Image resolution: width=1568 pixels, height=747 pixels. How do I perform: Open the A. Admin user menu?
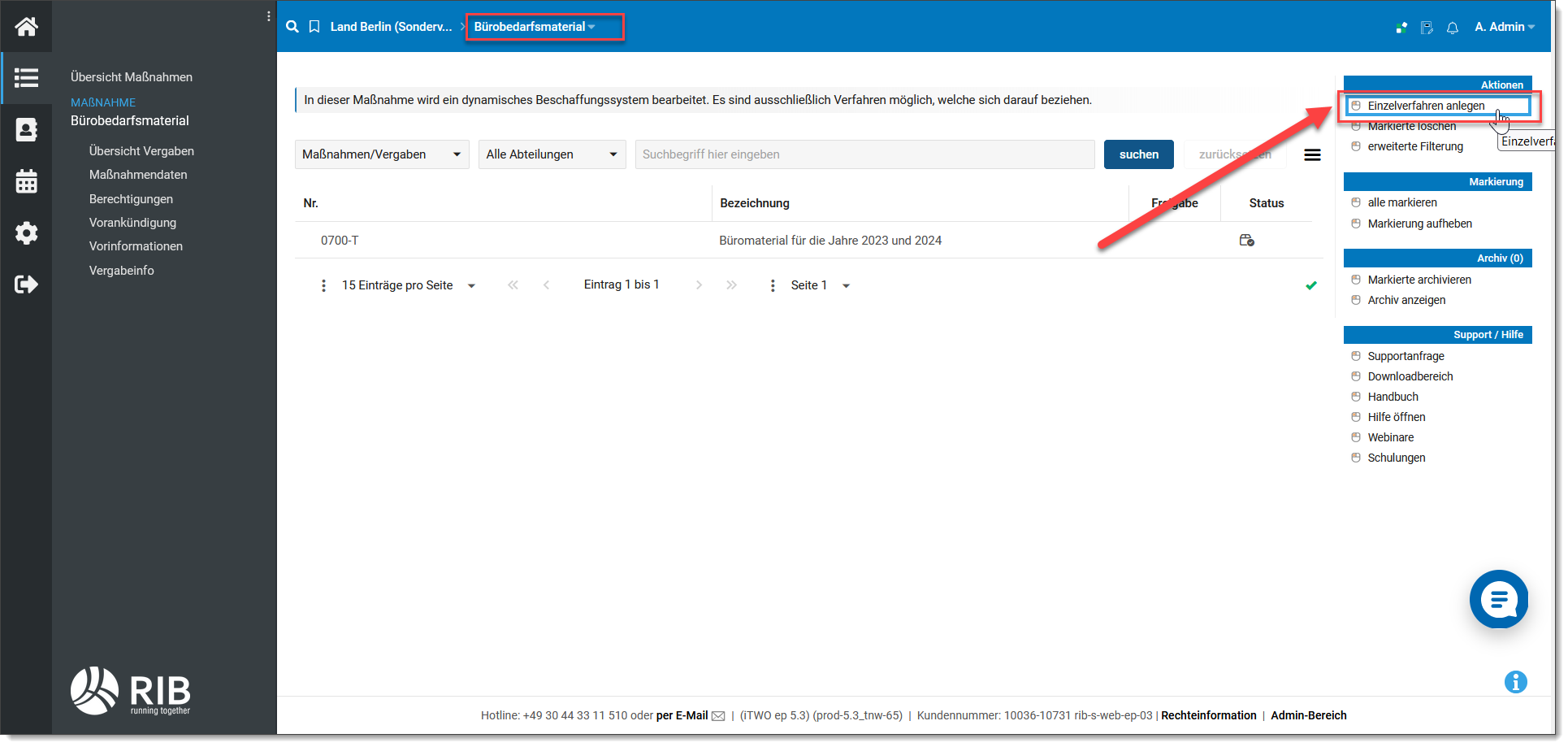coord(1504,27)
